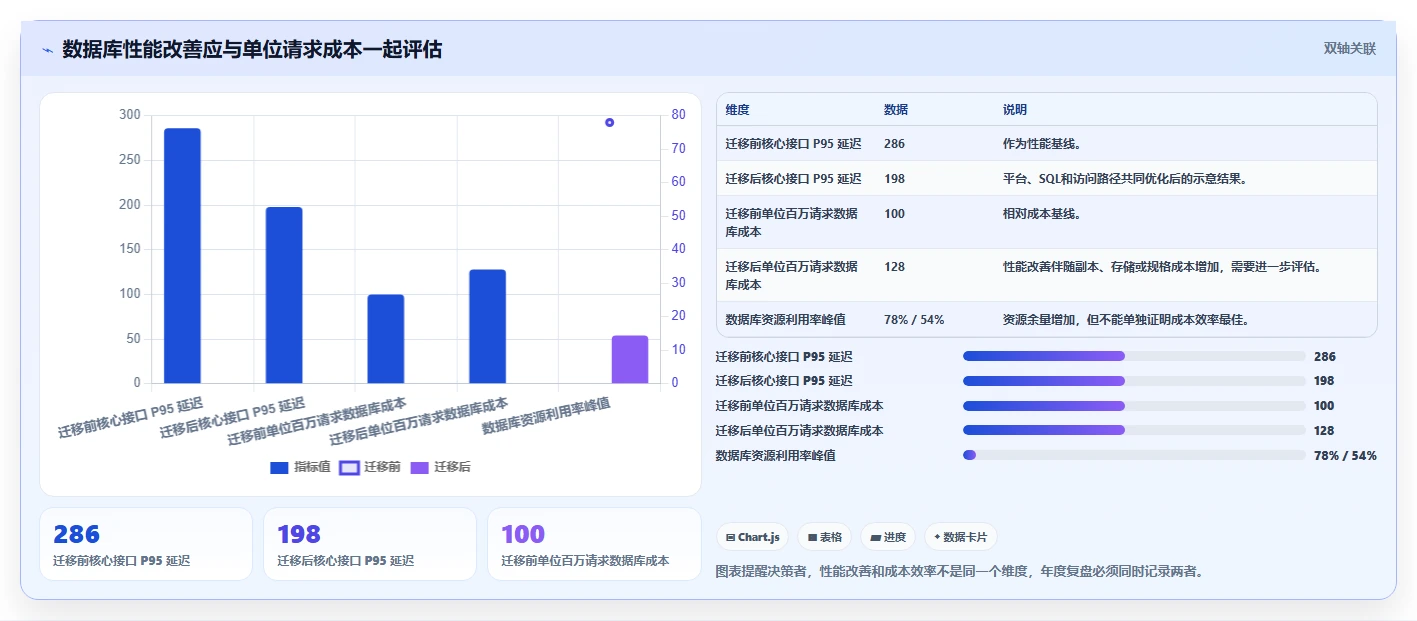Toggle the 迁移前 legend item
Viewport: 1417px width, 621px height.
coord(370,467)
